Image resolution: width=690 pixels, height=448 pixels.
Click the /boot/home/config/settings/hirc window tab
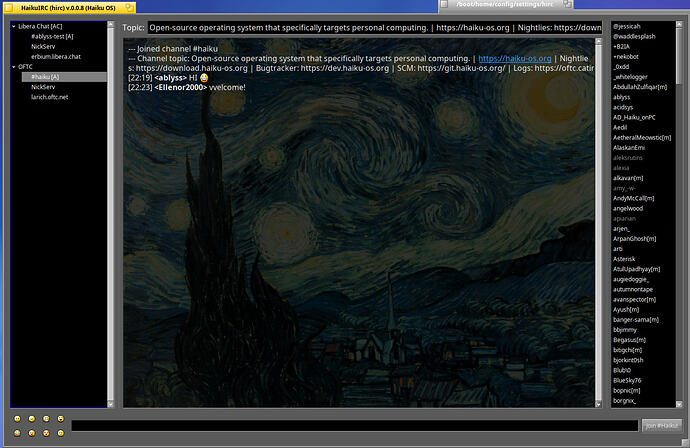(x=505, y=4)
